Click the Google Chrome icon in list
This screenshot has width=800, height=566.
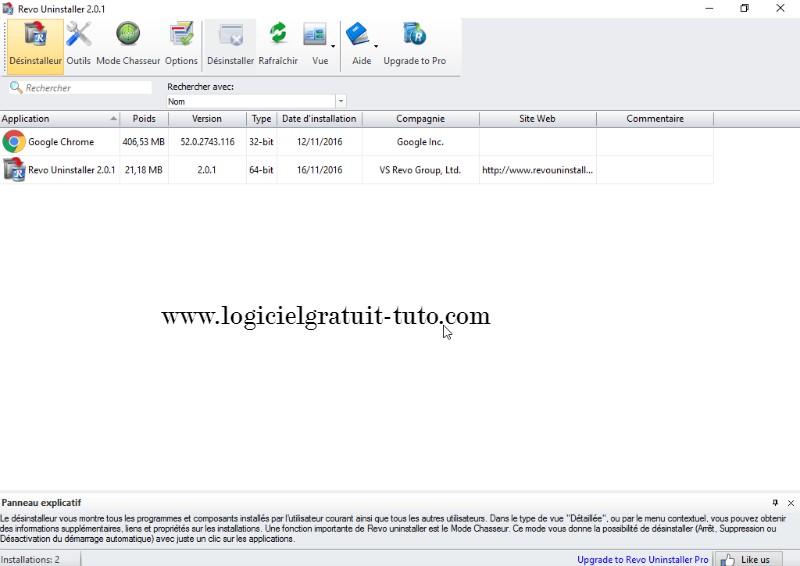pyautogui.click(x=14, y=141)
